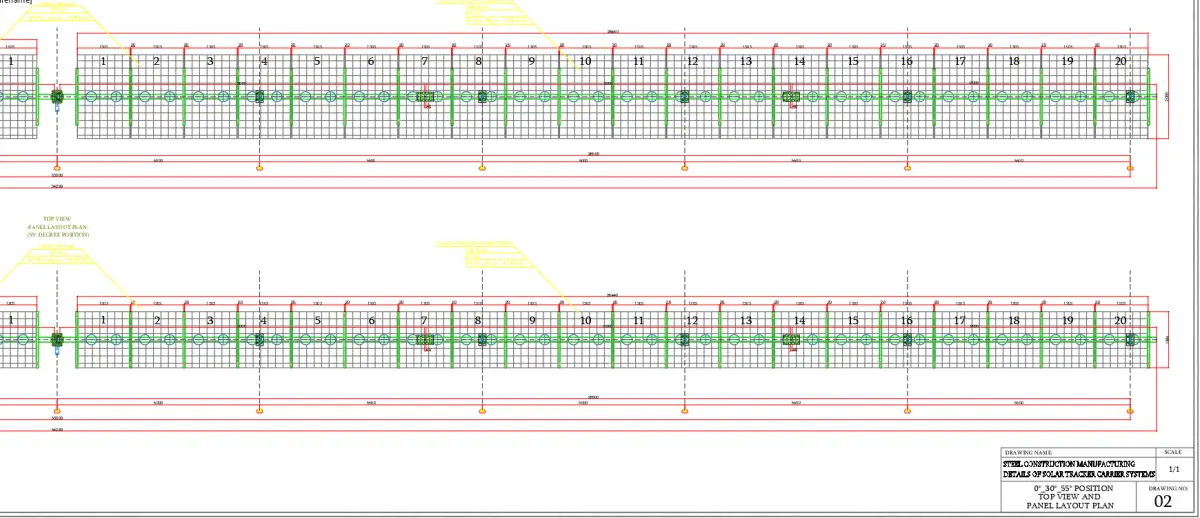Click panel number 2 in the lower layout
The image size is (1200, 518).
tap(157, 320)
